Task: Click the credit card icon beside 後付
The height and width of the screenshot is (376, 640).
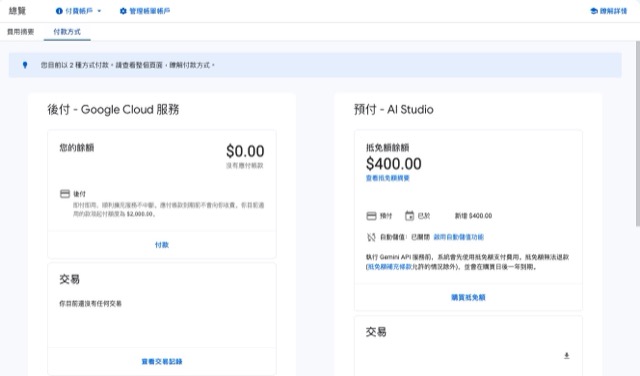Action: 65,194
